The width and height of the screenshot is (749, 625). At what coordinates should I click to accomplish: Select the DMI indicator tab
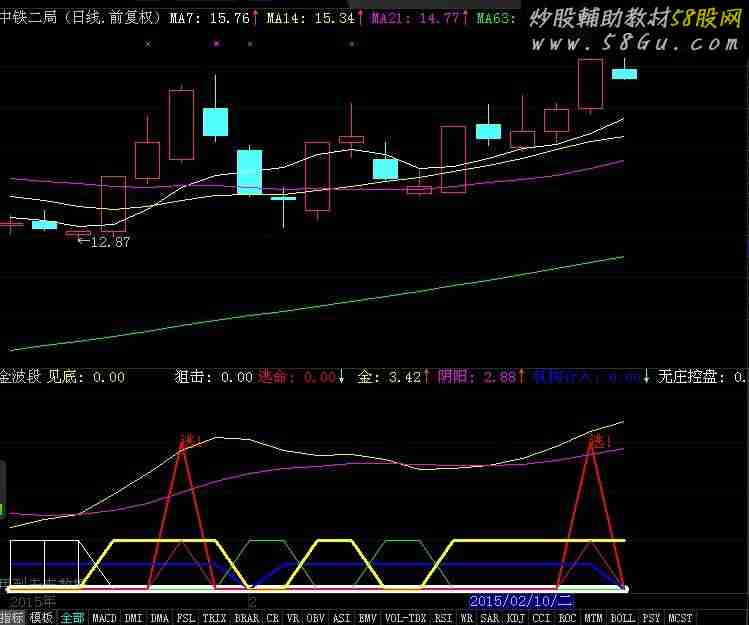pos(133,618)
